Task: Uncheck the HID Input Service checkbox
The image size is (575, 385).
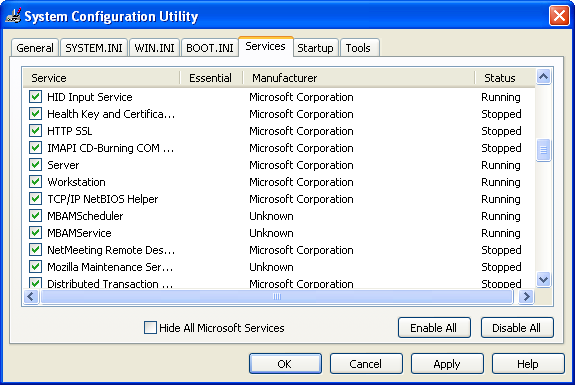Action: click(x=36, y=97)
